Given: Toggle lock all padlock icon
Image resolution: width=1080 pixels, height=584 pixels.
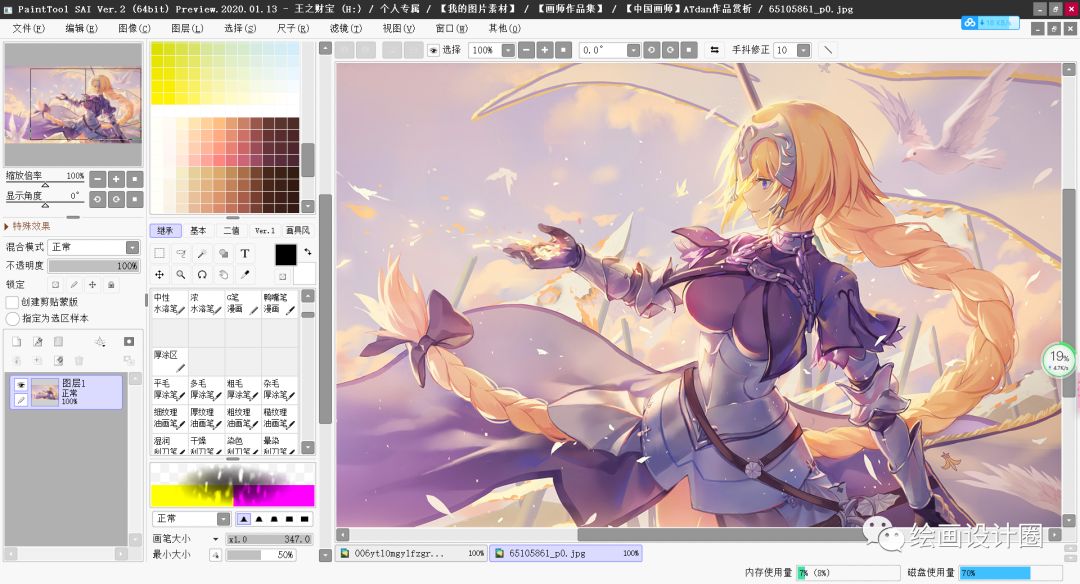Looking at the screenshot, I should [x=111, y=284].
